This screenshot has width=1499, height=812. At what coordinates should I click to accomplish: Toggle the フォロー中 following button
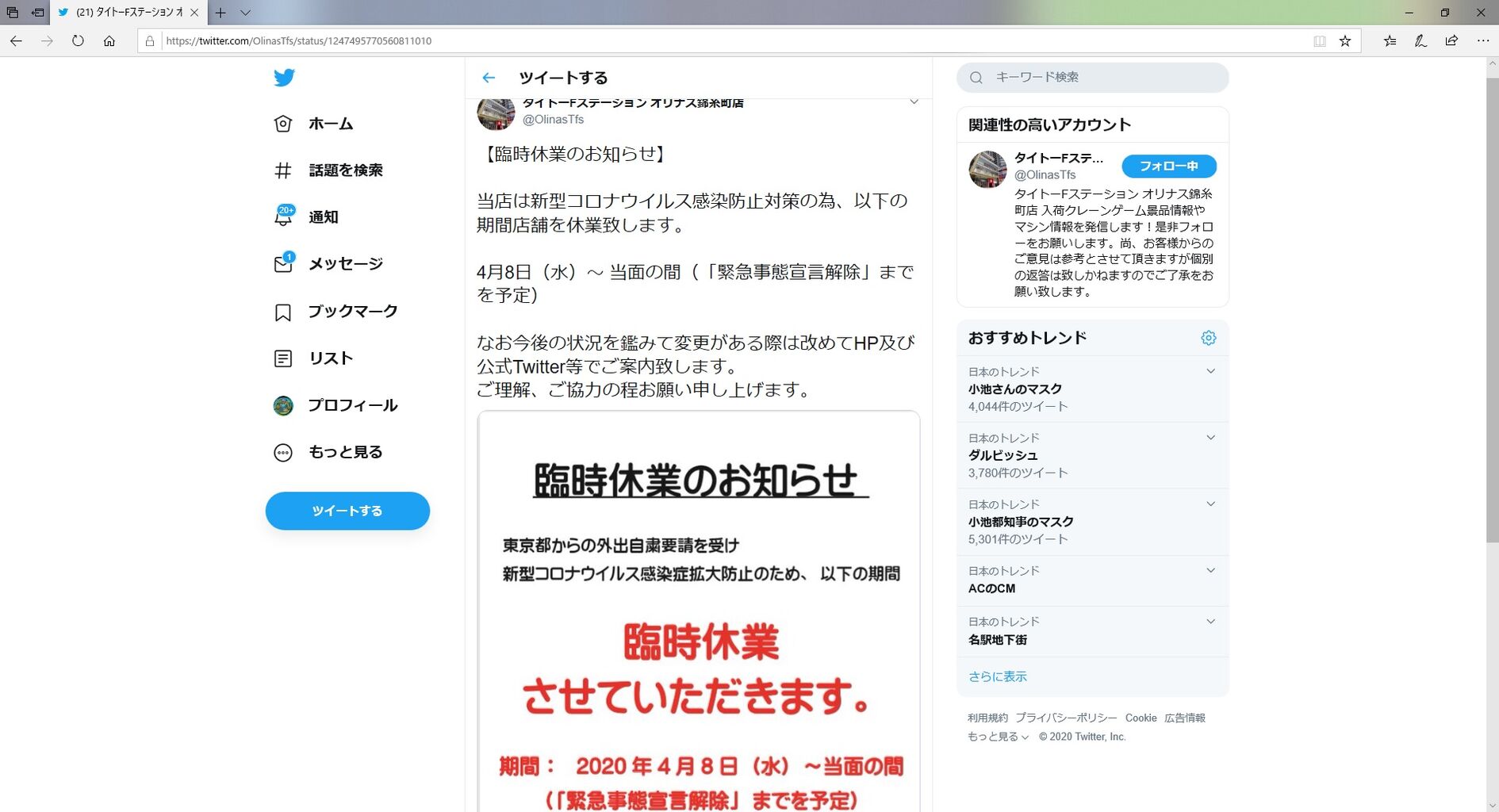1169,167
